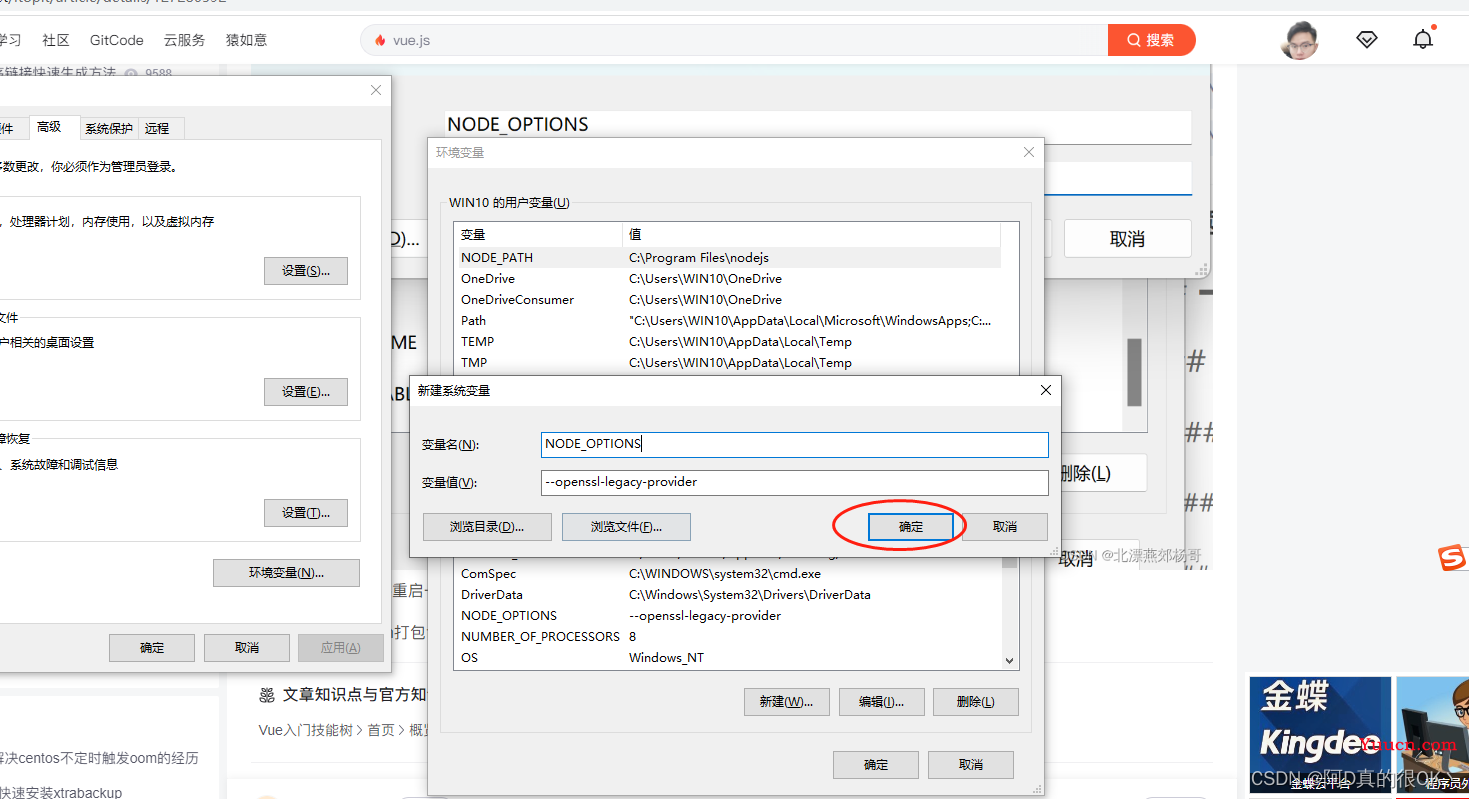The height and width of the screenshot is (799, 1469).
Task: Open the user avatar profile
Action: (1300, 40)
